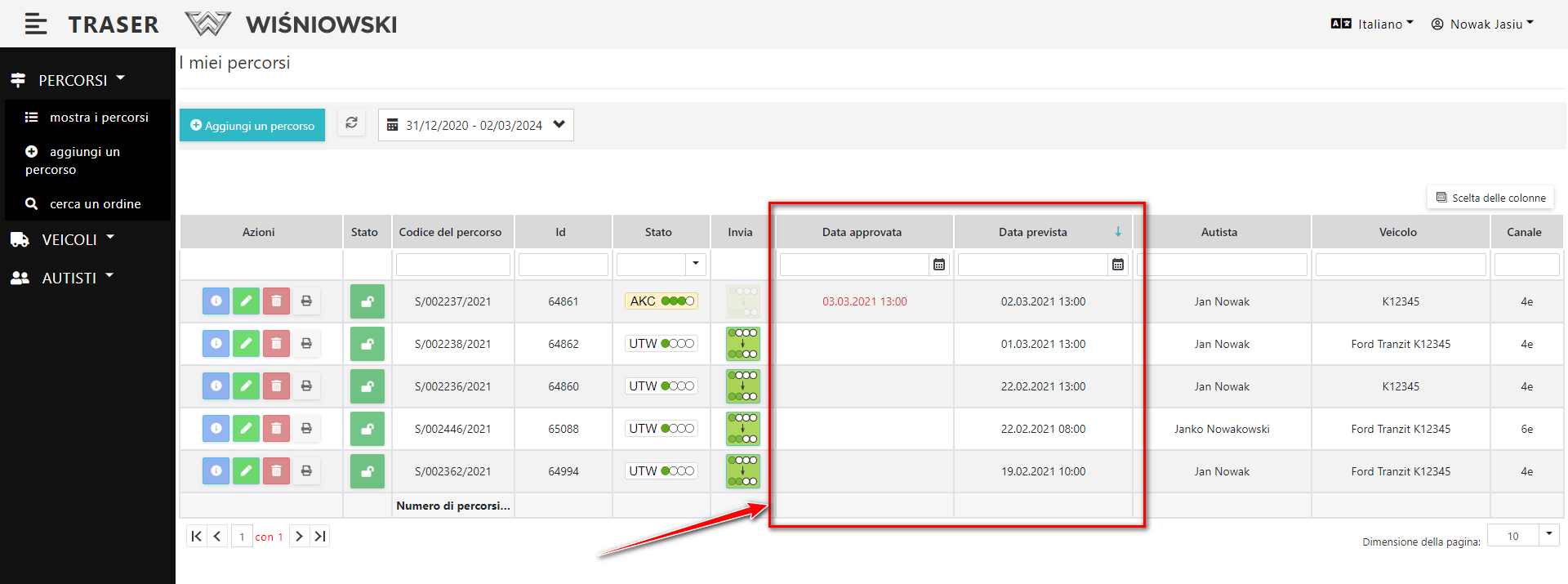Open the Stato filter dropdown

[695, 264]
